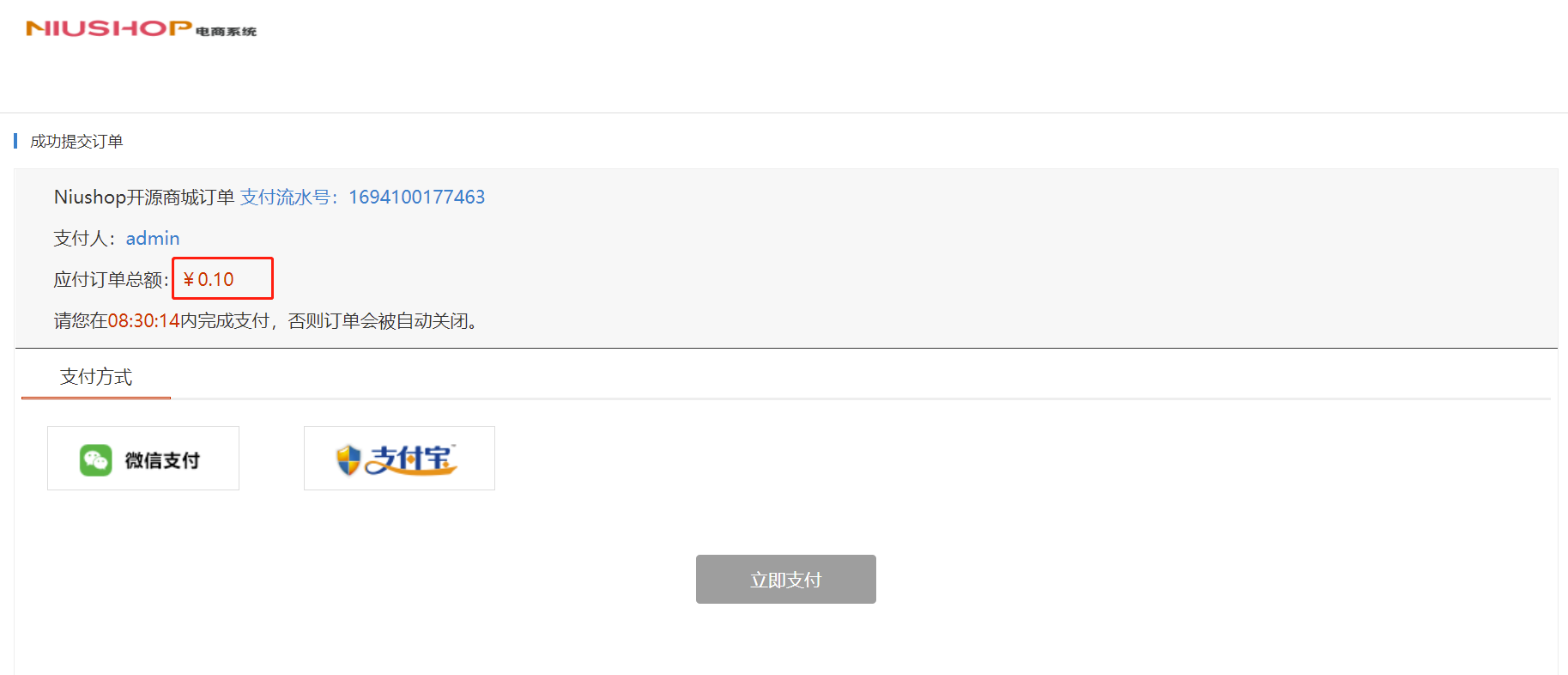1568x675 pixels.
Task: Click the 成功提交订单 heading
Action: [76, 142]
